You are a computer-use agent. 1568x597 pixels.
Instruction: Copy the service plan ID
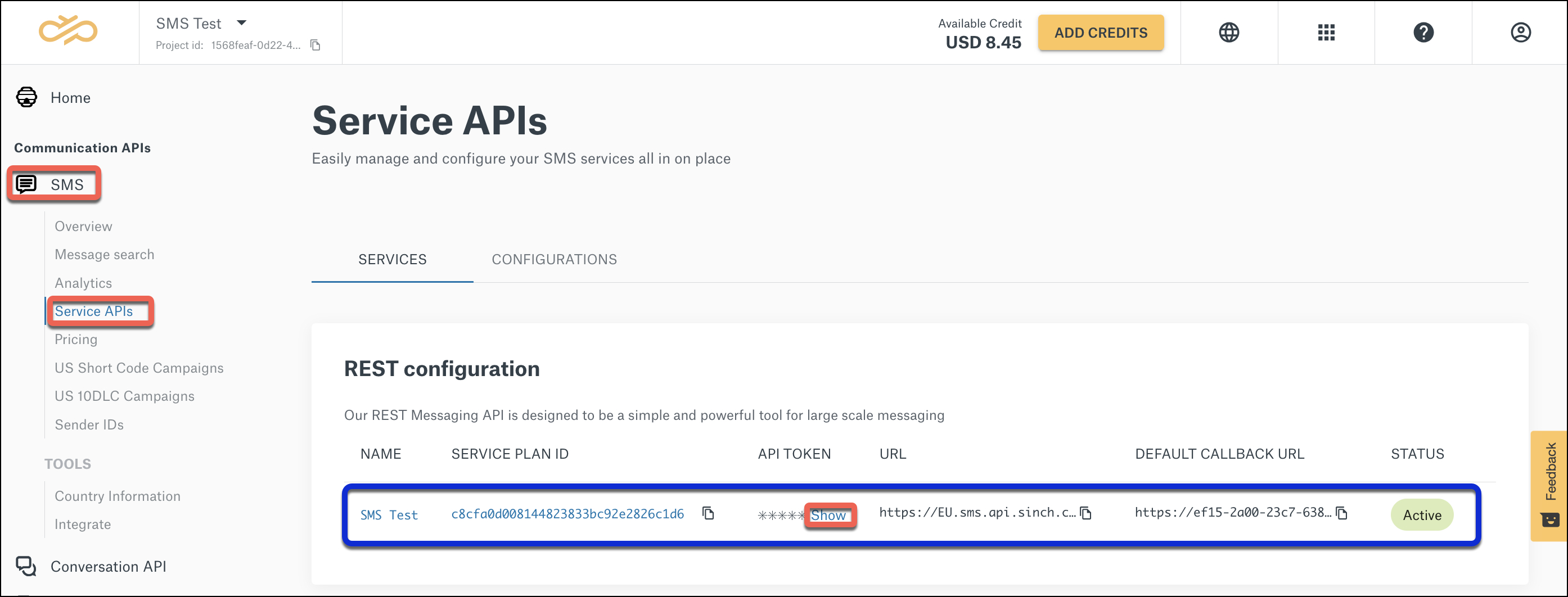pos(709,514)
